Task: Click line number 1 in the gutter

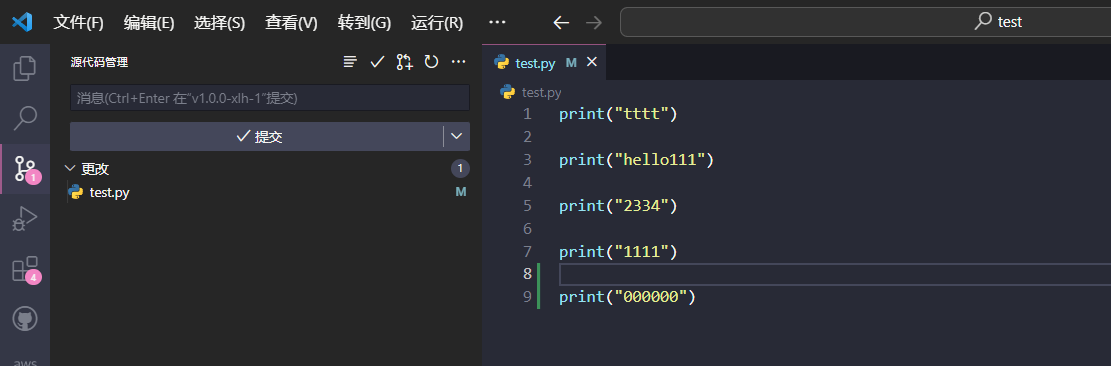Action: (x=526, y=113)
